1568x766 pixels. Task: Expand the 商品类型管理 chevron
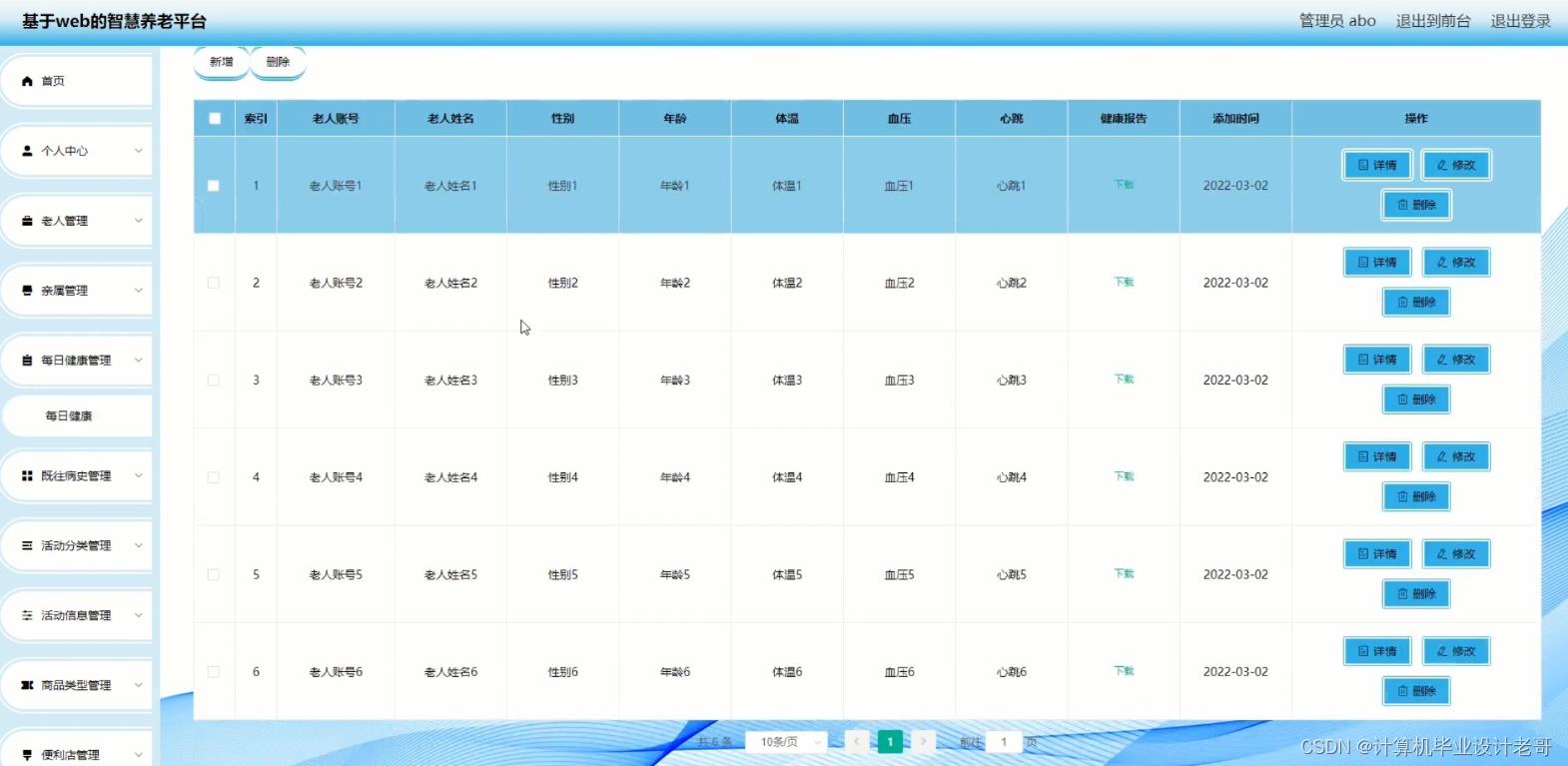pyautogui.click(x=138, y=686)
